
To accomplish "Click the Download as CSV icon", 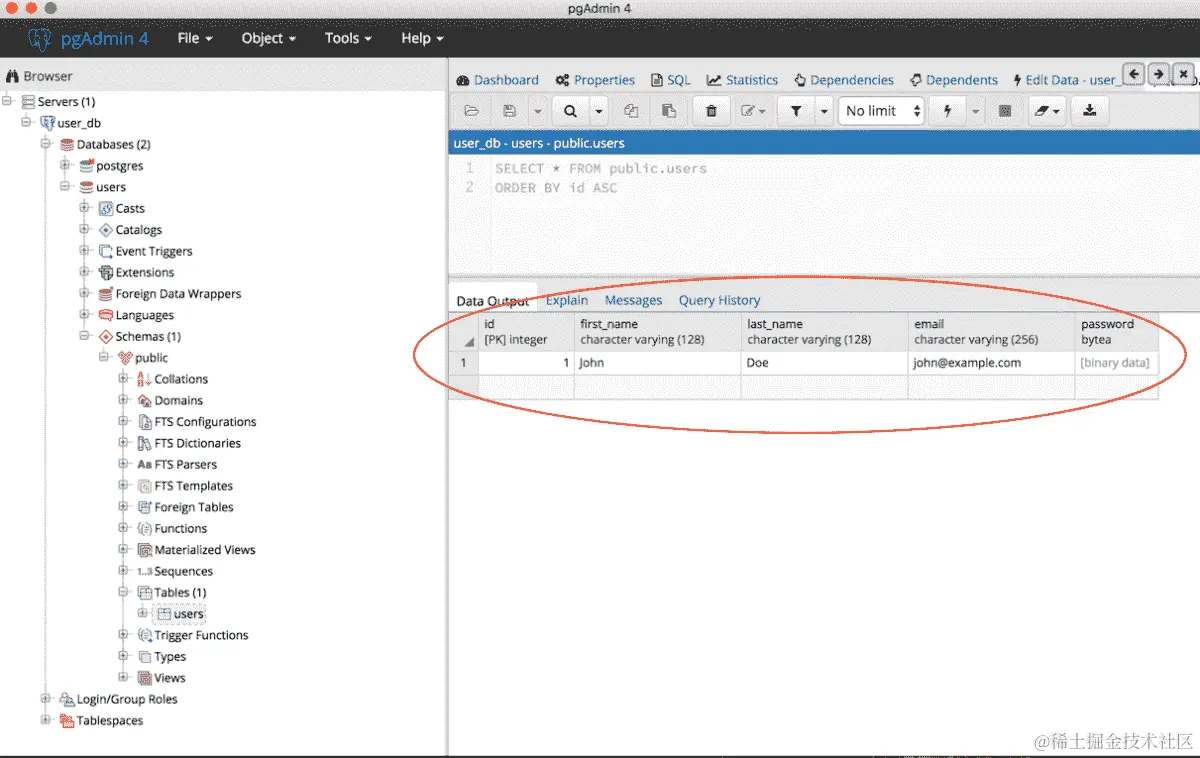I will click(x=1090, y=111).
